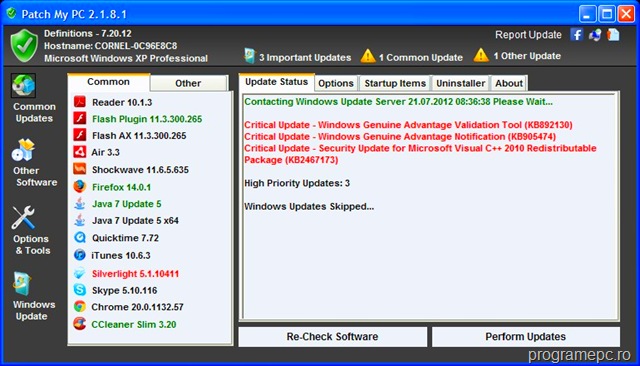This screenshot has height=366, width=640.
Task: Click the Silverlight icon
Action: coord(80,273)
